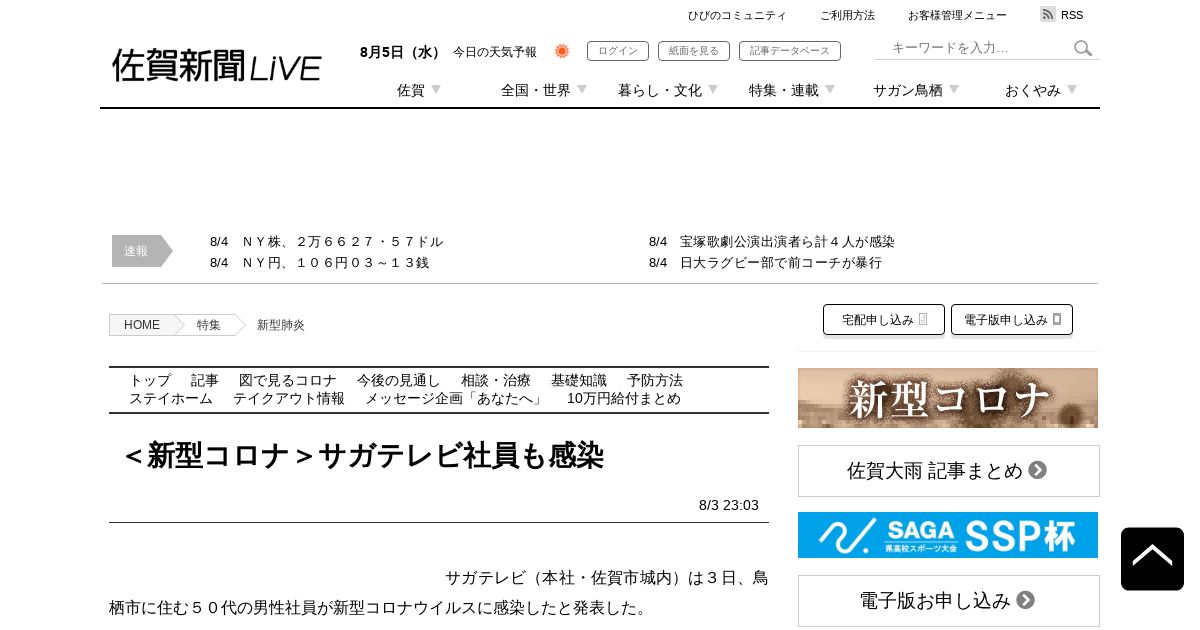1200x630 pixels.
Task: Select the 基礎知識 tab
Action: [x=579, y=381]
